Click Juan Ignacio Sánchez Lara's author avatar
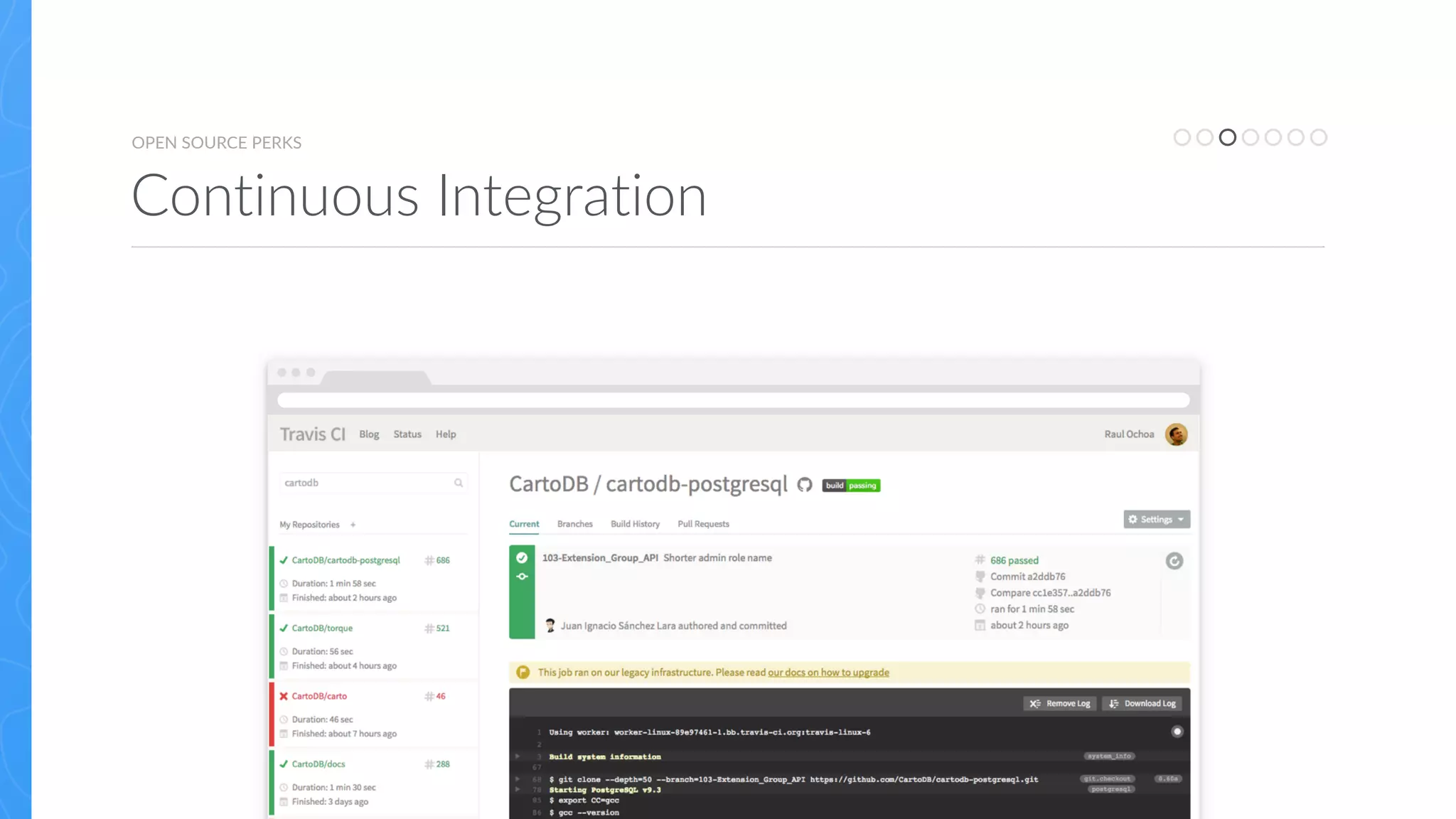This screenshot has width=1456, height=819. 550,626
